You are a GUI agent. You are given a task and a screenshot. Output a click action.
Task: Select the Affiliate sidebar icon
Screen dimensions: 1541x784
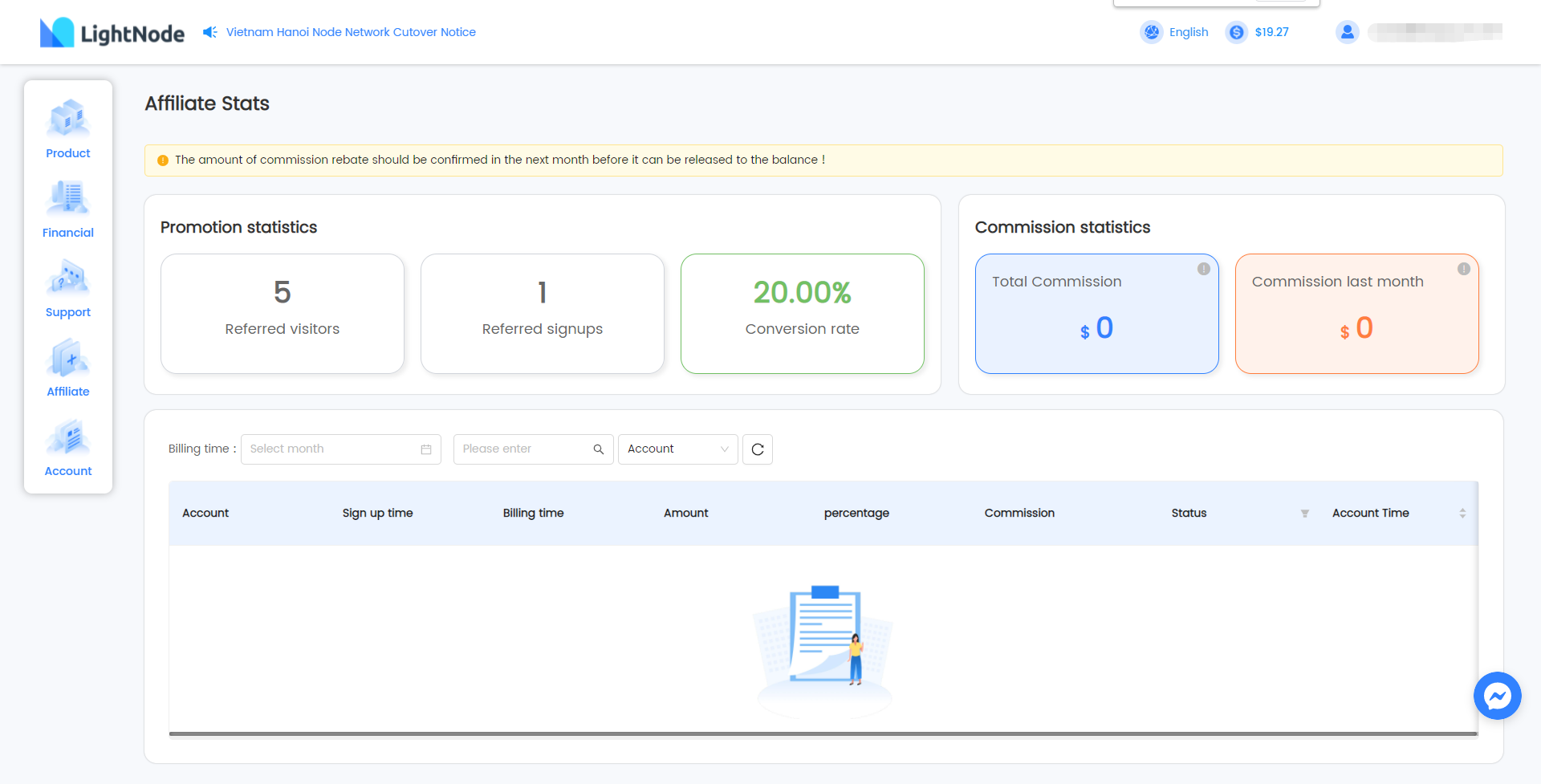[x=68, y=357]
